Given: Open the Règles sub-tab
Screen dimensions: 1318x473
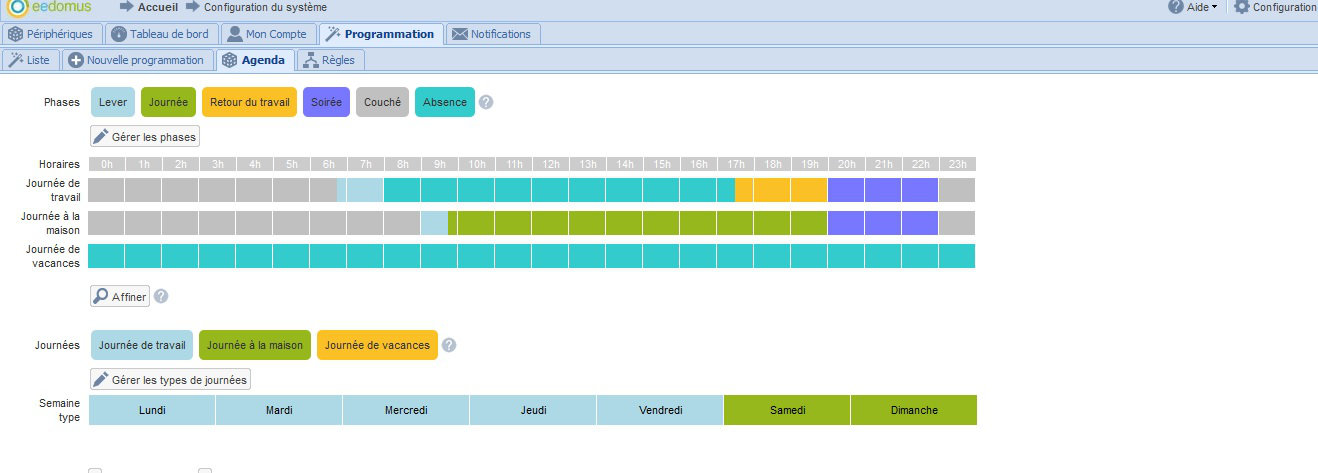Looking at the screenshot, I should coord(329,60).
